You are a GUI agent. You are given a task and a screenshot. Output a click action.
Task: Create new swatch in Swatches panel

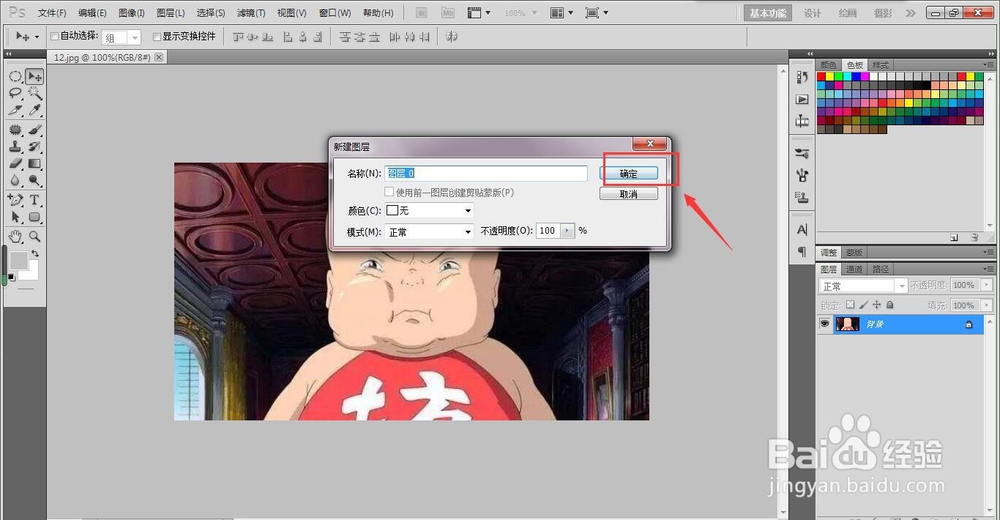click(954, 237)
